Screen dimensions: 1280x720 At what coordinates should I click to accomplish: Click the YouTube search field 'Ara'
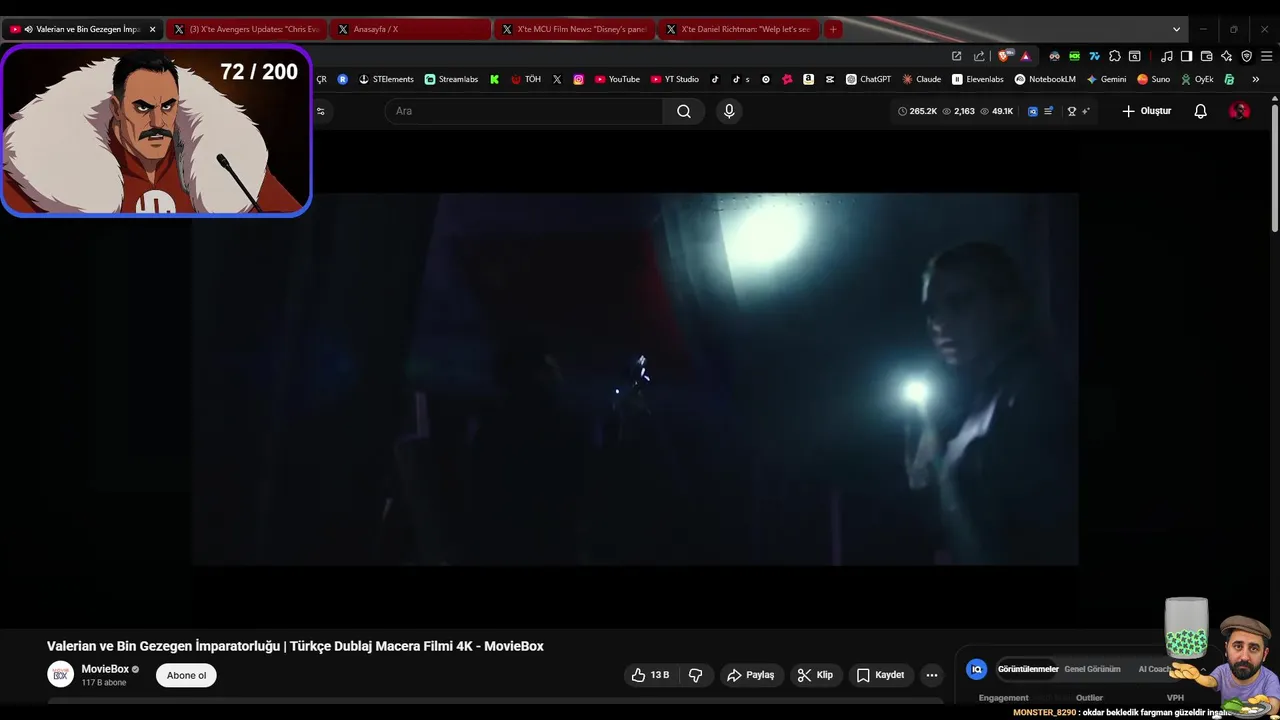[524, 111]
